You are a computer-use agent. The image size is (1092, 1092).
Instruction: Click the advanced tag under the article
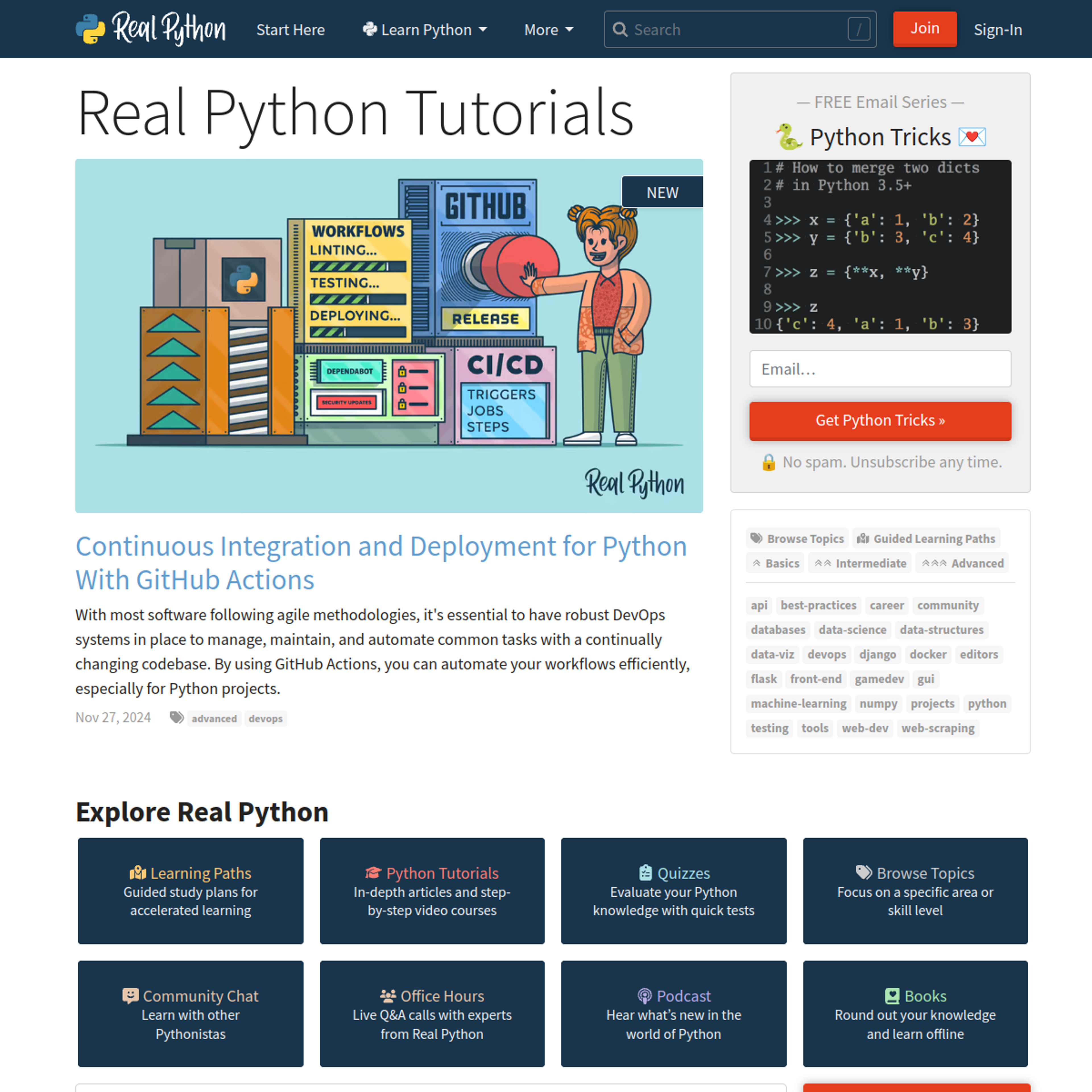pos(214,718)
